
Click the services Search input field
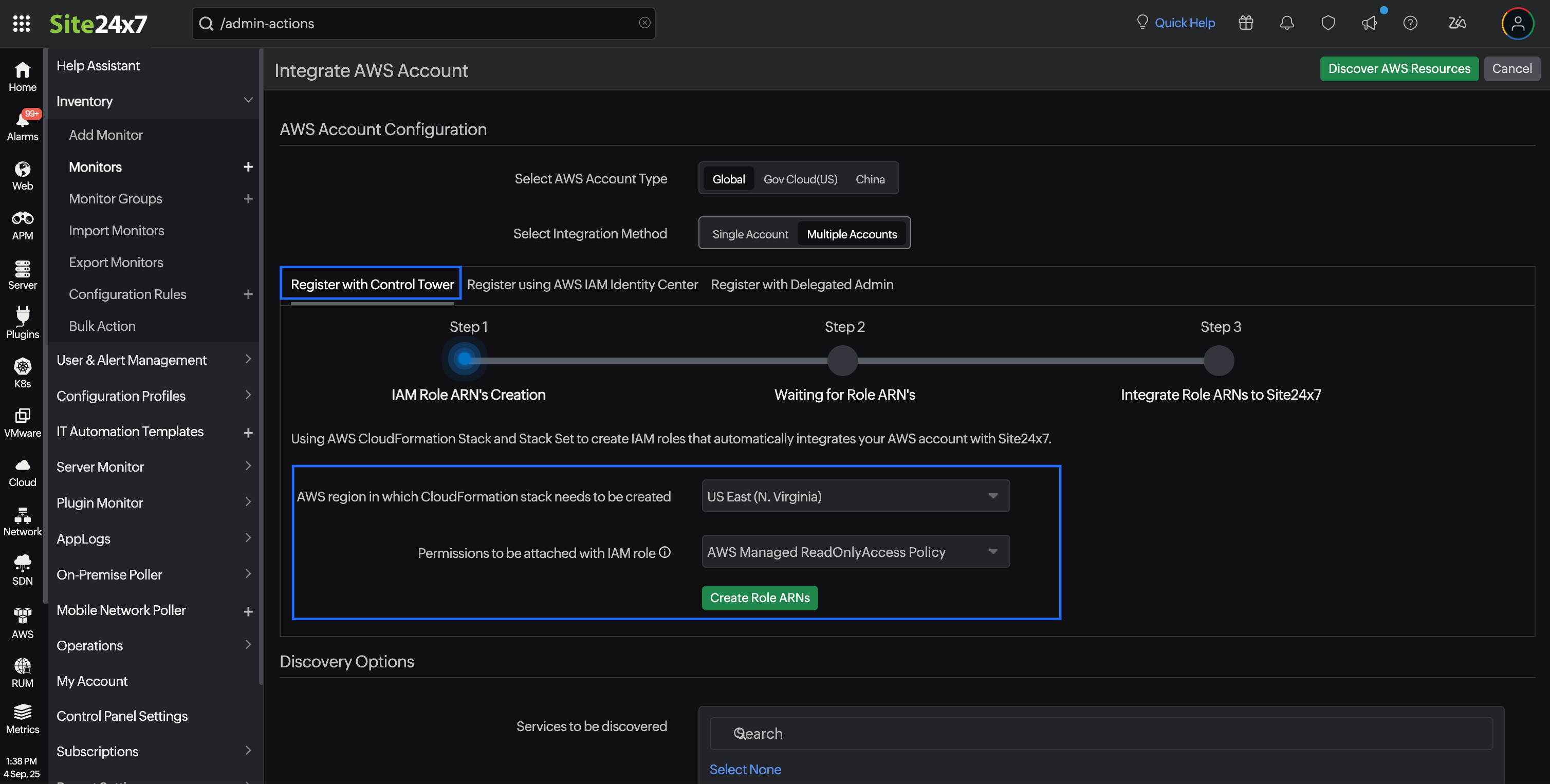coord(1100,733)
